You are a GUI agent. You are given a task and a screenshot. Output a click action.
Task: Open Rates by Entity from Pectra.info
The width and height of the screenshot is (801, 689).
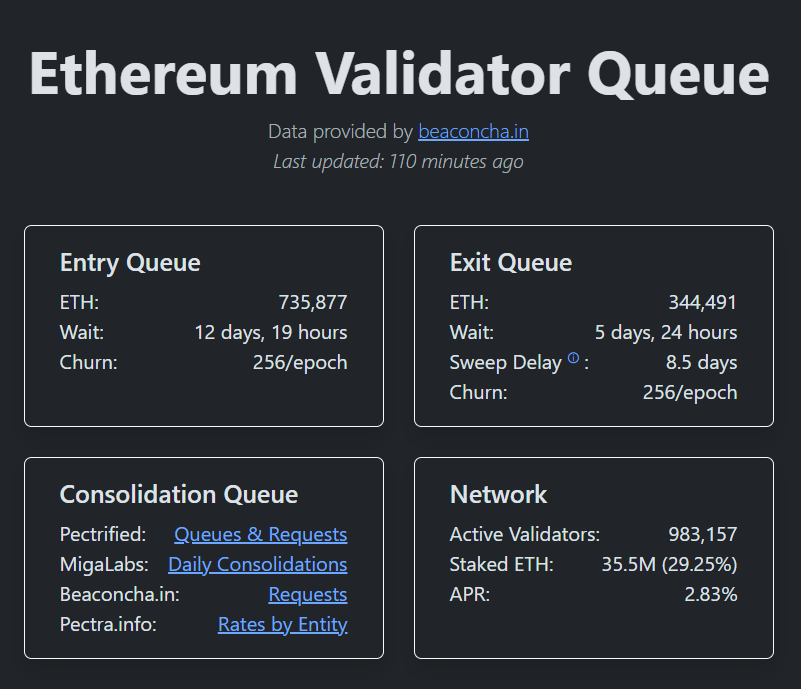[282, 624]
